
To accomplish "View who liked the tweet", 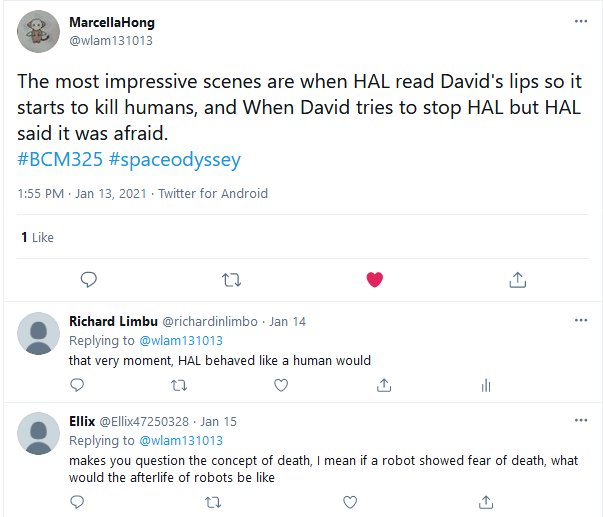I will tap(37, 238).
